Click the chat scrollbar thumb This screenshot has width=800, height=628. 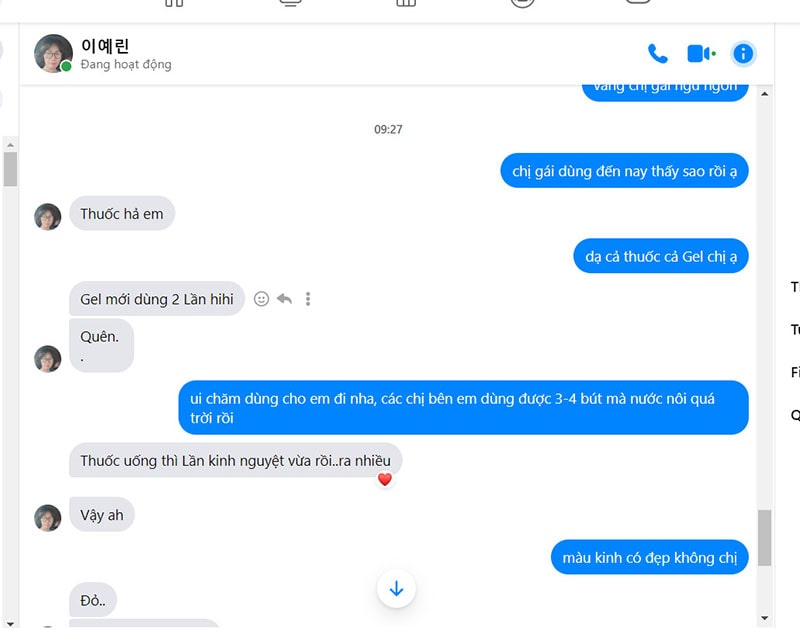[764, 538]
